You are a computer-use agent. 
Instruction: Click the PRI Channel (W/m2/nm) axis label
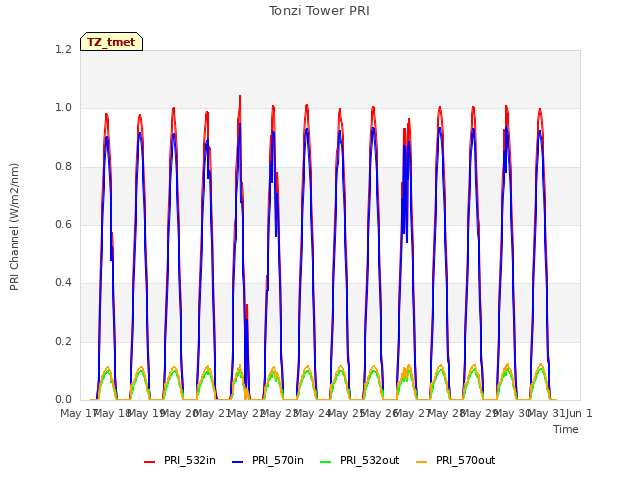(14, 227)
